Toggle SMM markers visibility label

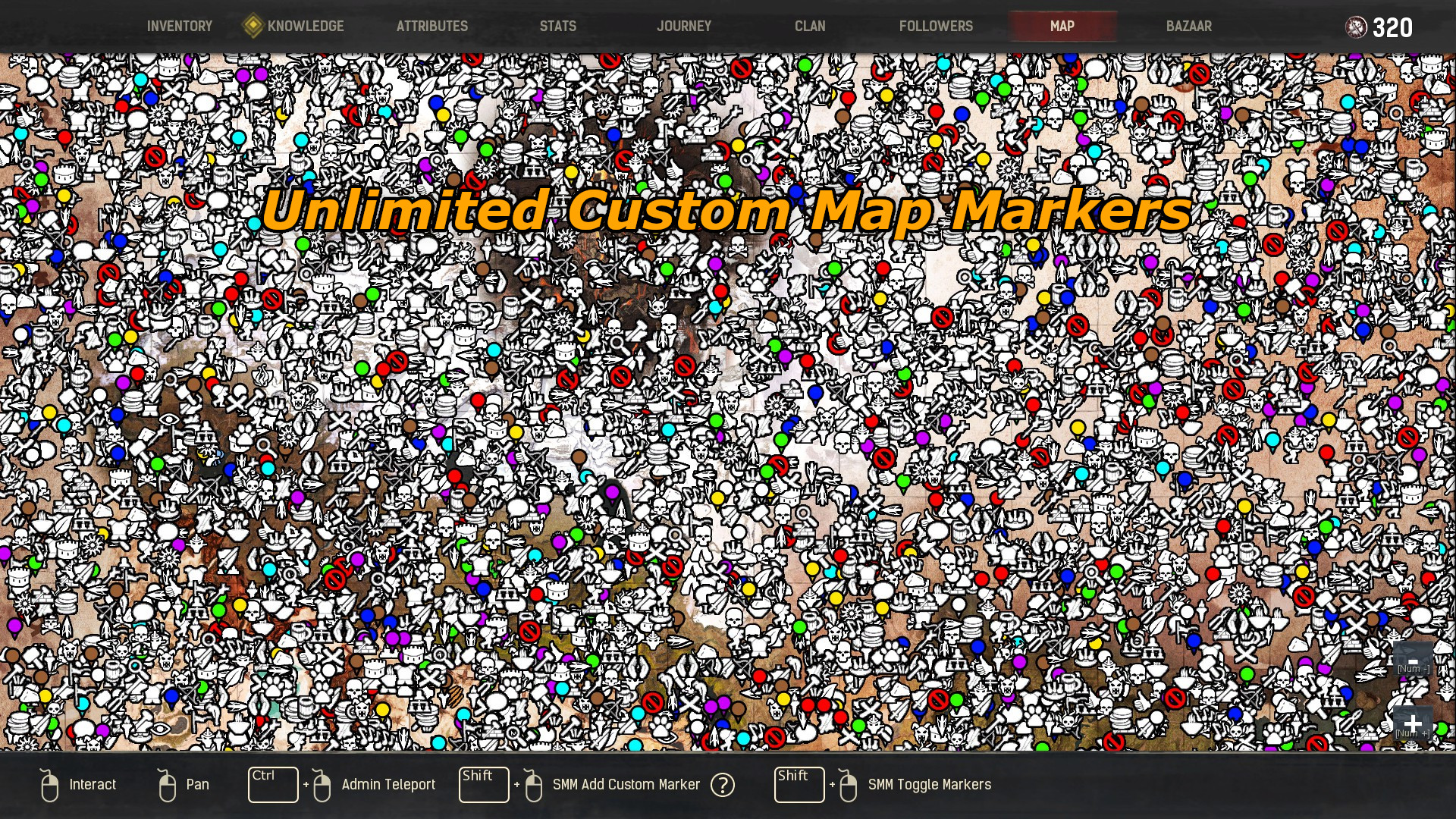(930, 785)
